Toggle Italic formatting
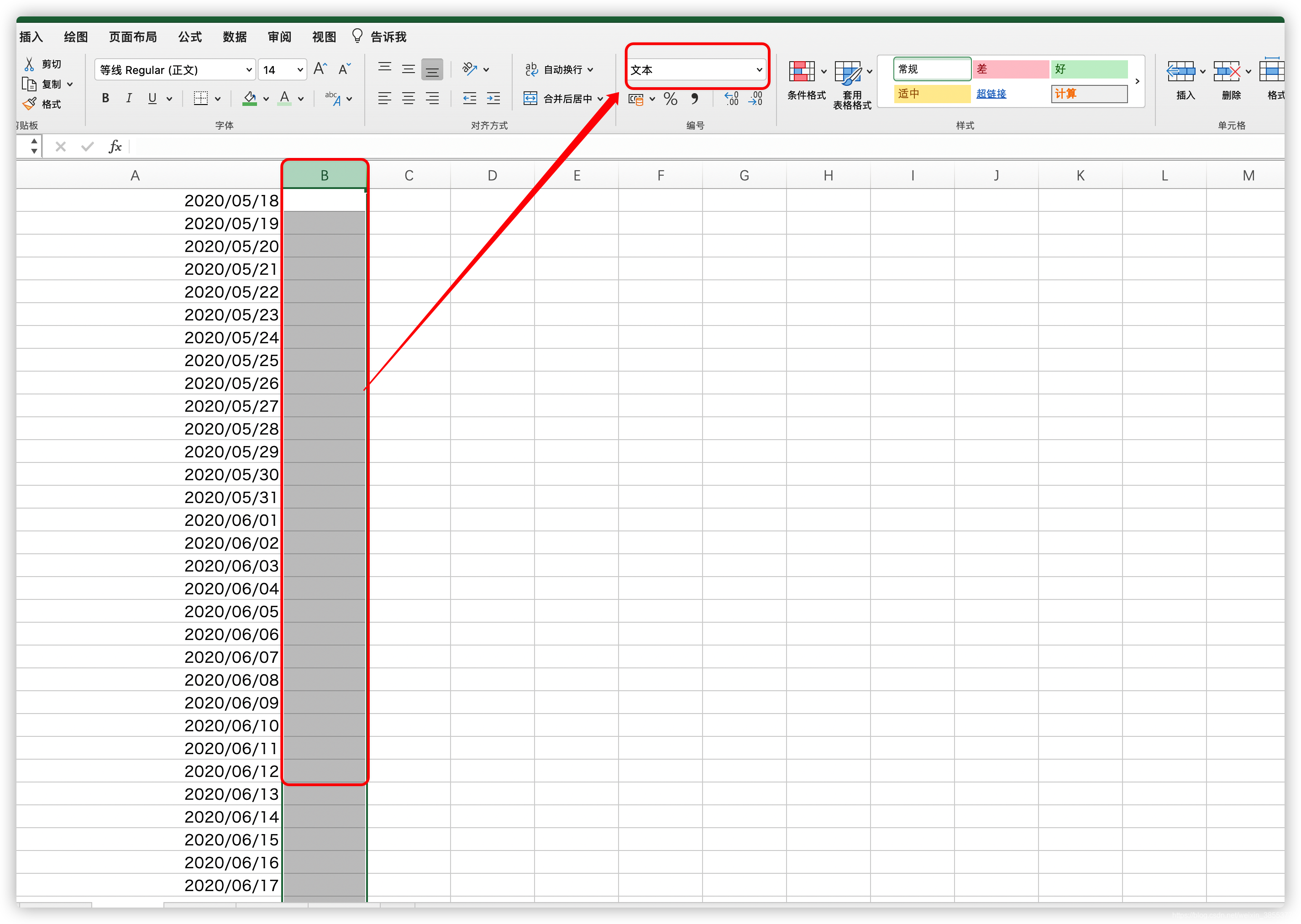 [x=129, y=99]
